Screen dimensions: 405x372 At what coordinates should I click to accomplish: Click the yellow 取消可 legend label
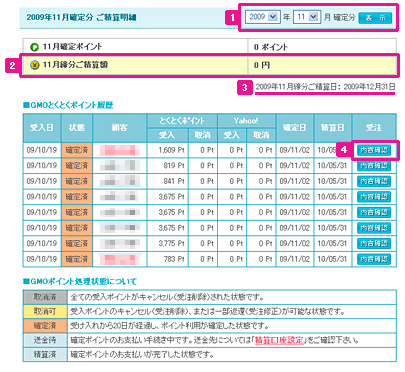tap(45, 311)
